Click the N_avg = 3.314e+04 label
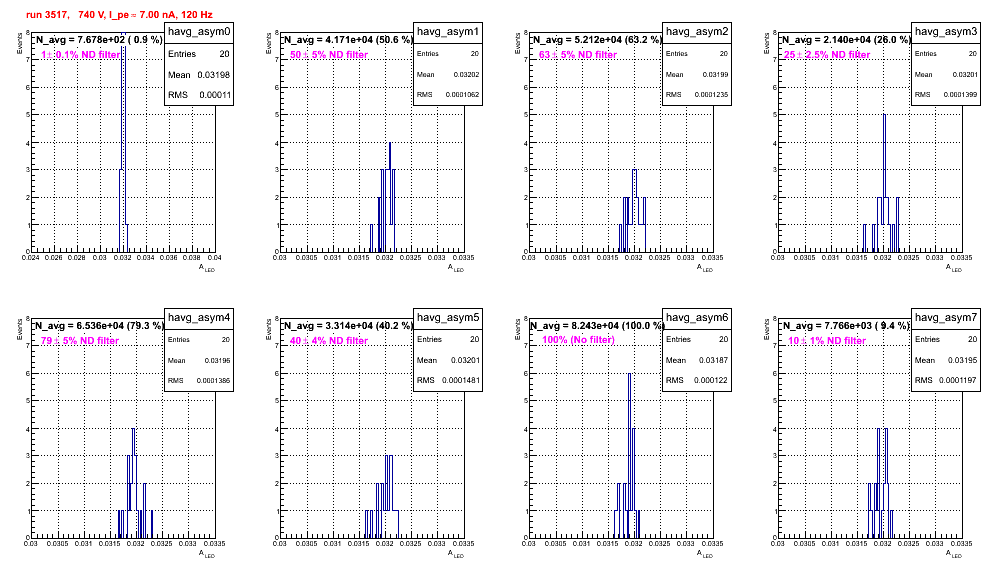 tap(348, 326)
